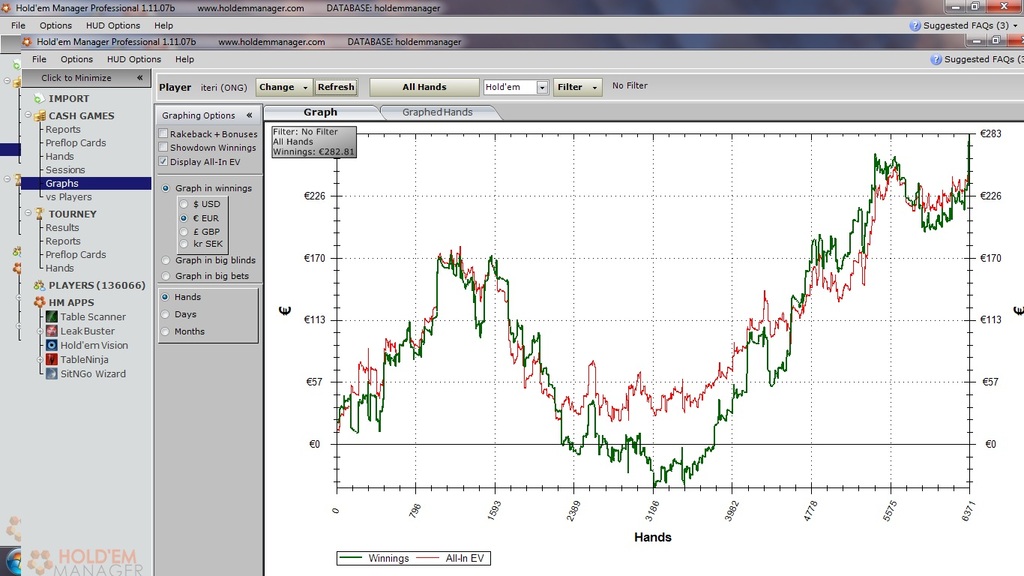
Task: Open Table Scanner via its icon
Action: point(52,317)
